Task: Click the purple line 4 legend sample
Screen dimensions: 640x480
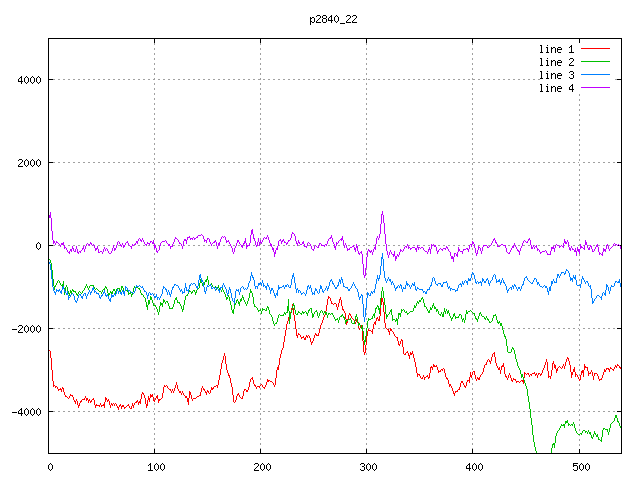Action: (596, 88)
